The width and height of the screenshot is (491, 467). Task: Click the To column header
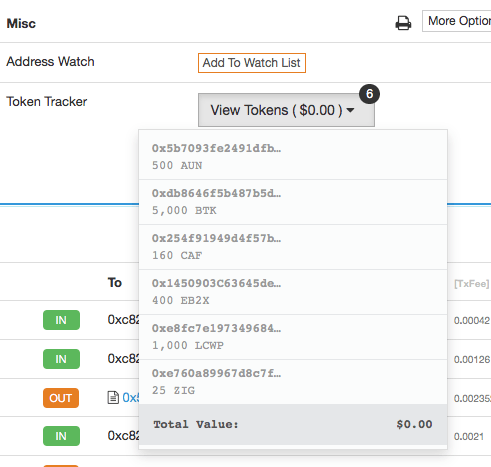click(115, 283)
